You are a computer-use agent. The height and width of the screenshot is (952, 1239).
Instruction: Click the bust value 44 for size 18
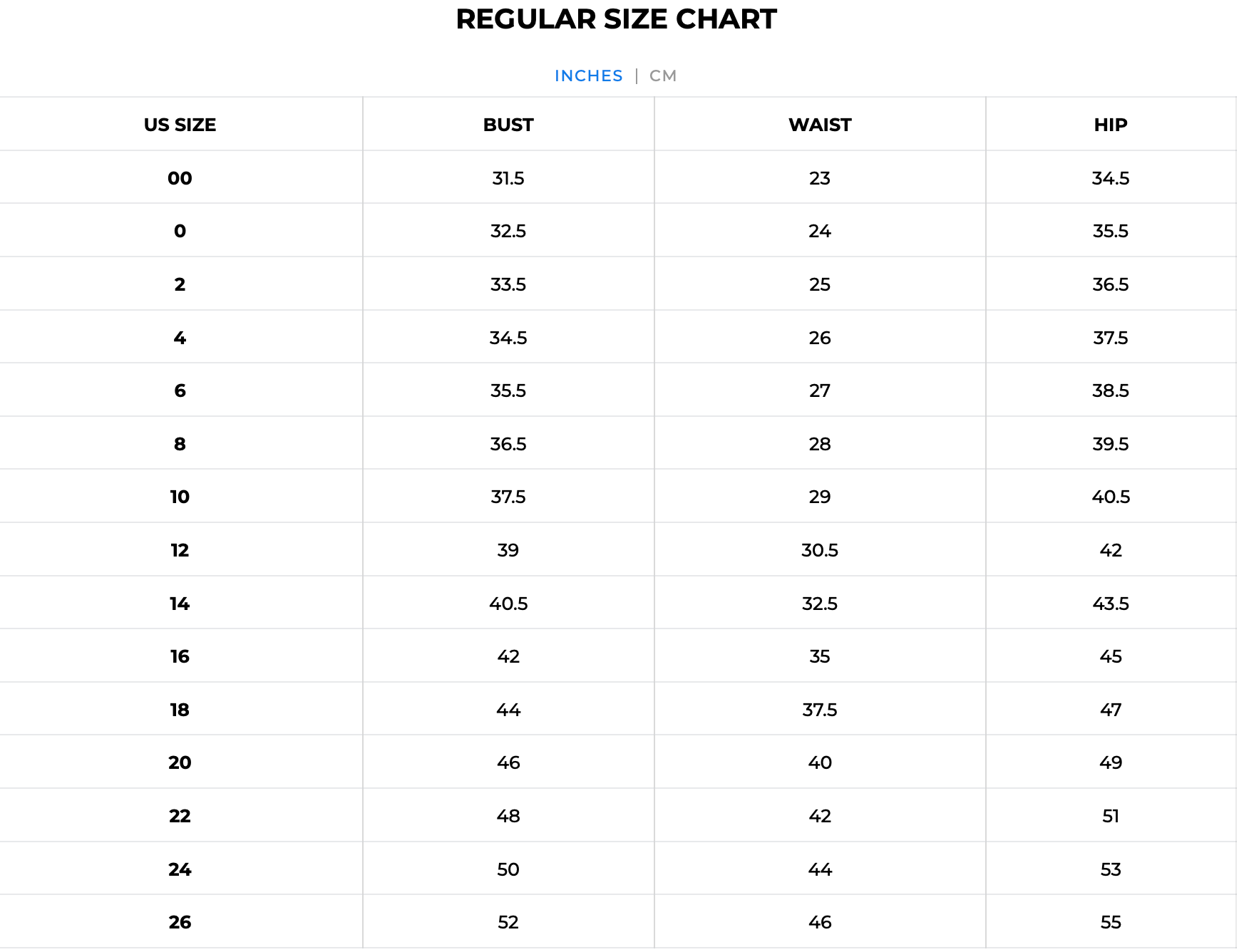[509, 709]
